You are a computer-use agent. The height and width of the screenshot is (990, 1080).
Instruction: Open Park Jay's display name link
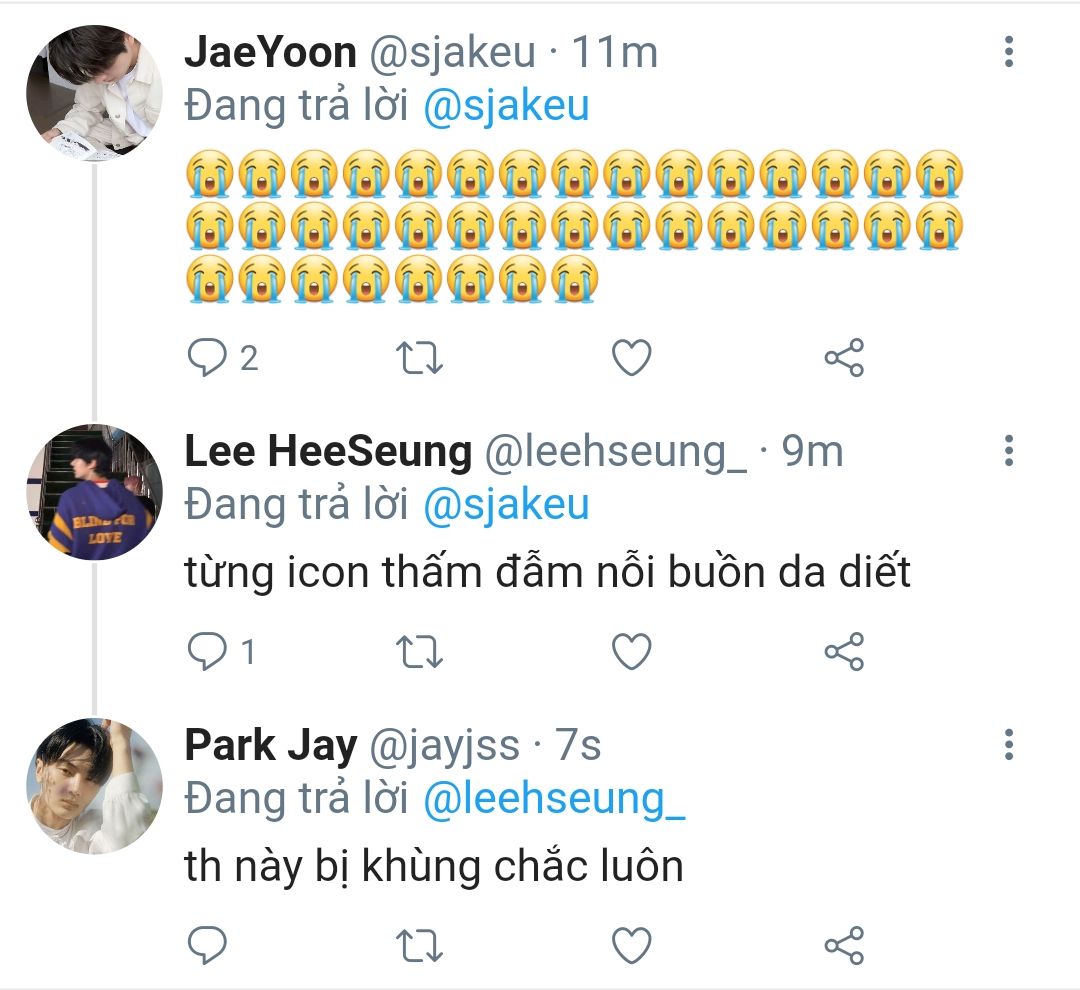click(270, 746)
